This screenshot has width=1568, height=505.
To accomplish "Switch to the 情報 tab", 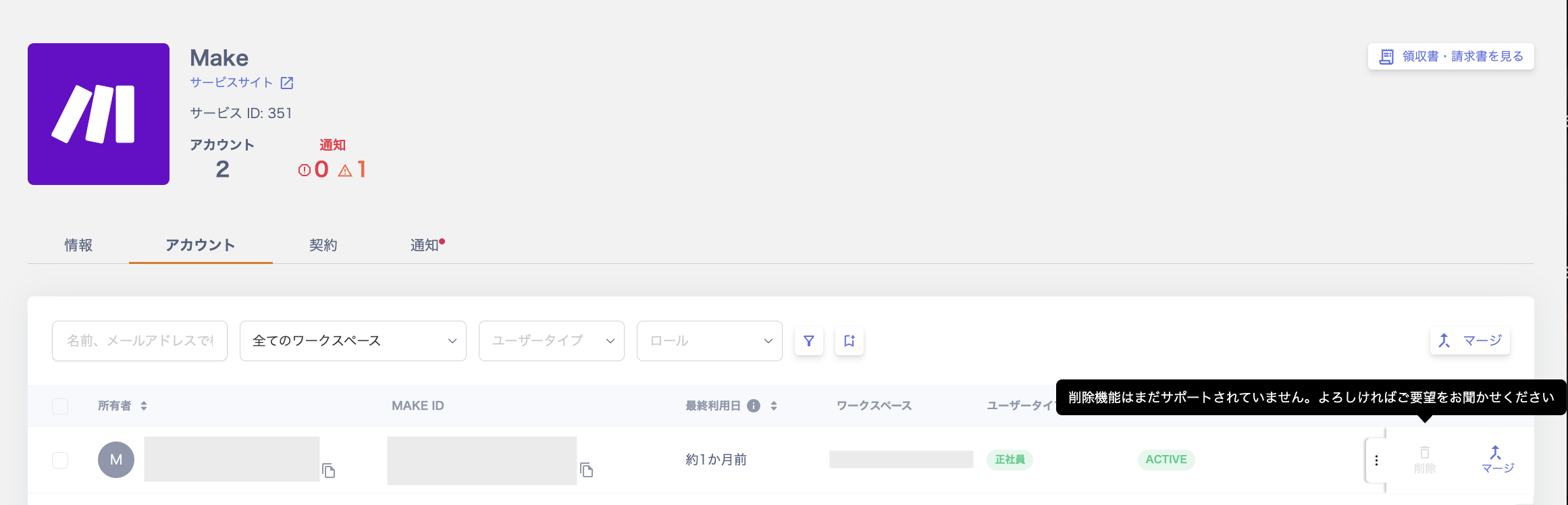I will [78, 245].
